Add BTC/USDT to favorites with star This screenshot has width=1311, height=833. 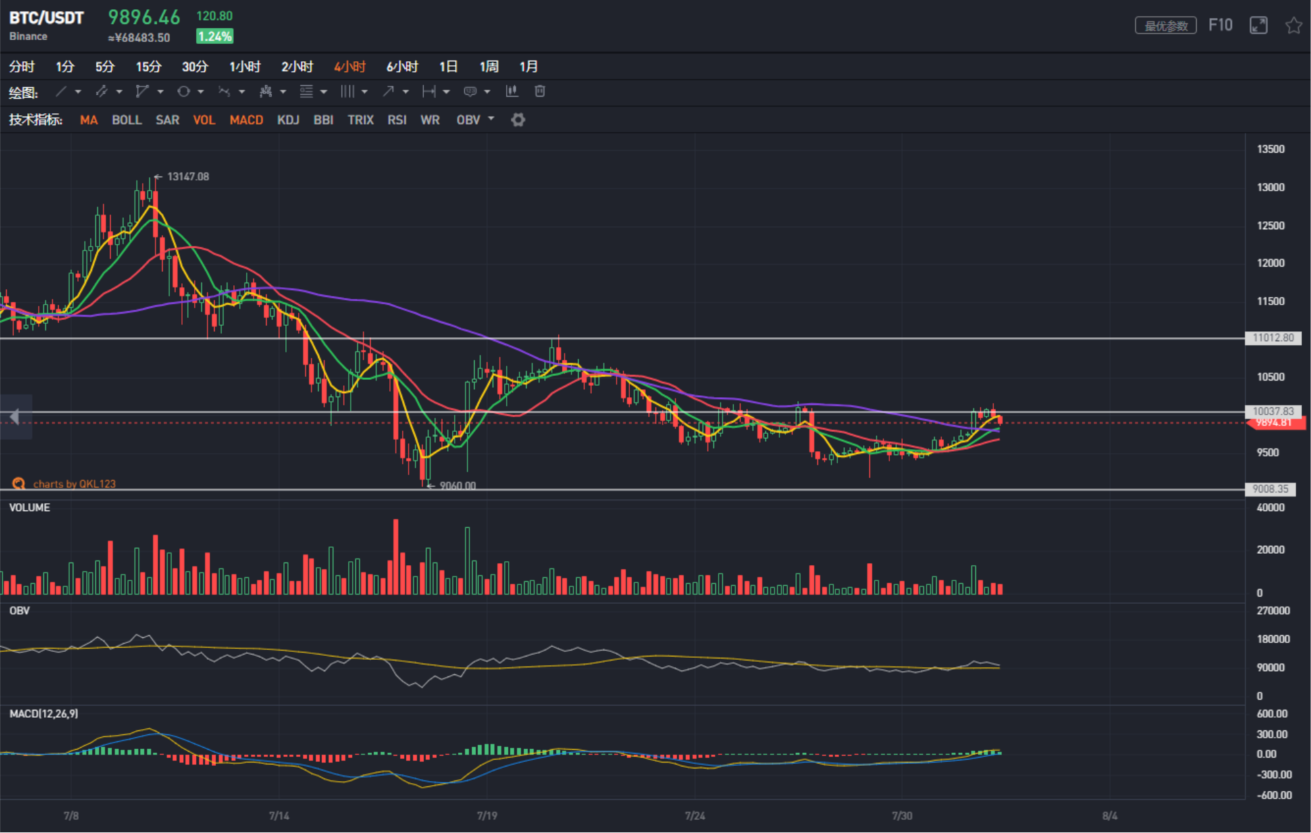(1294, 25)
